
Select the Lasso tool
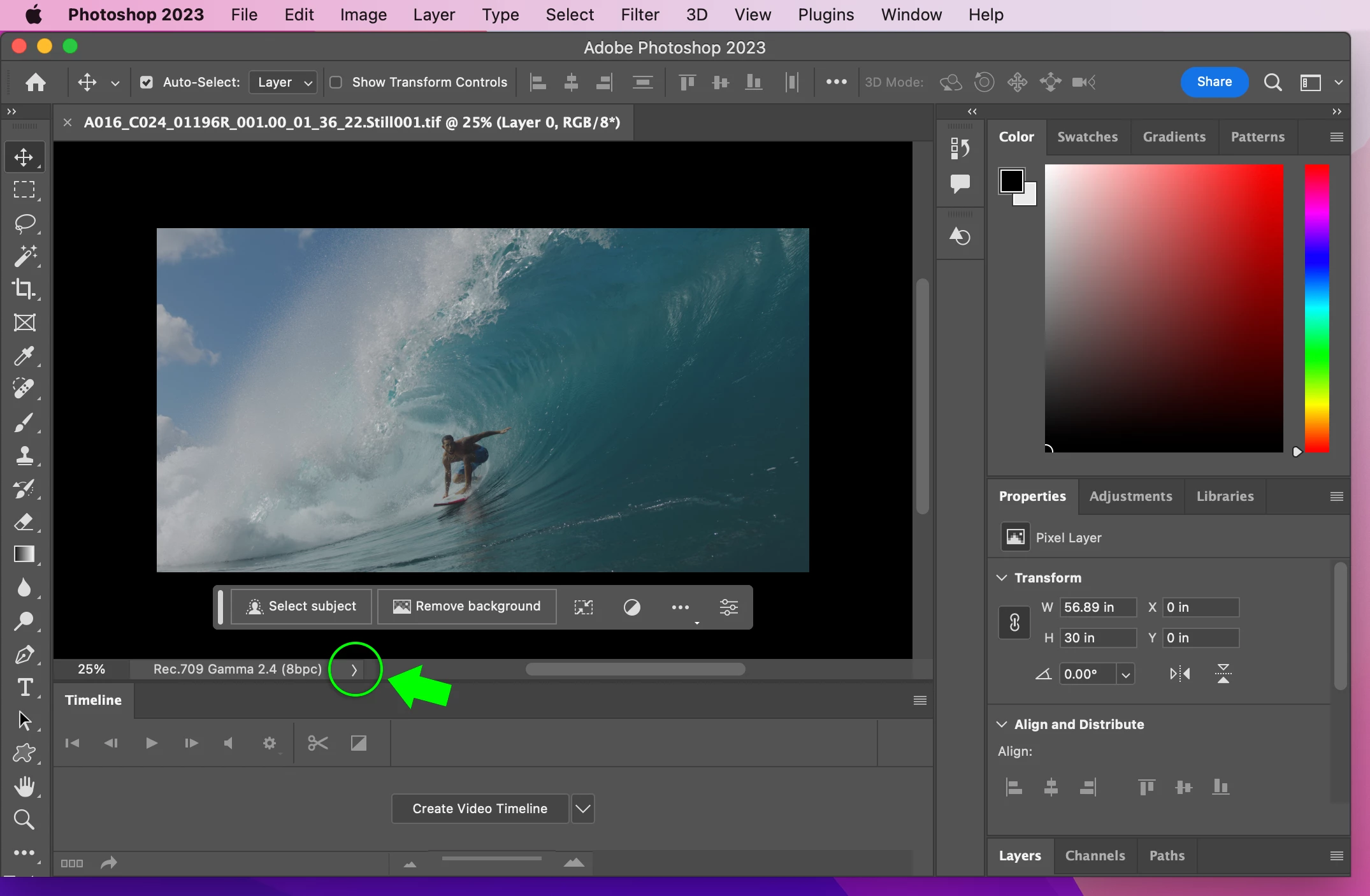[24, 224]
